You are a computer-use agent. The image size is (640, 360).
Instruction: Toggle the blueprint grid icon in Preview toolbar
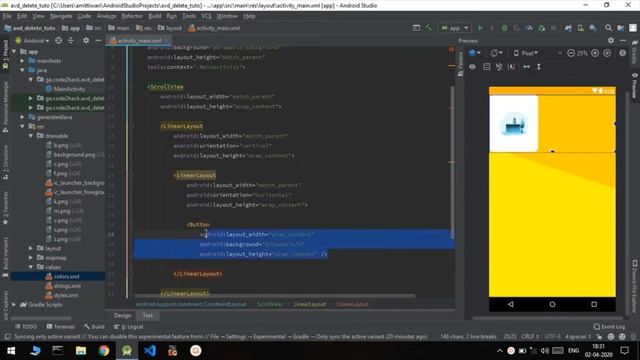click(487, 67)
